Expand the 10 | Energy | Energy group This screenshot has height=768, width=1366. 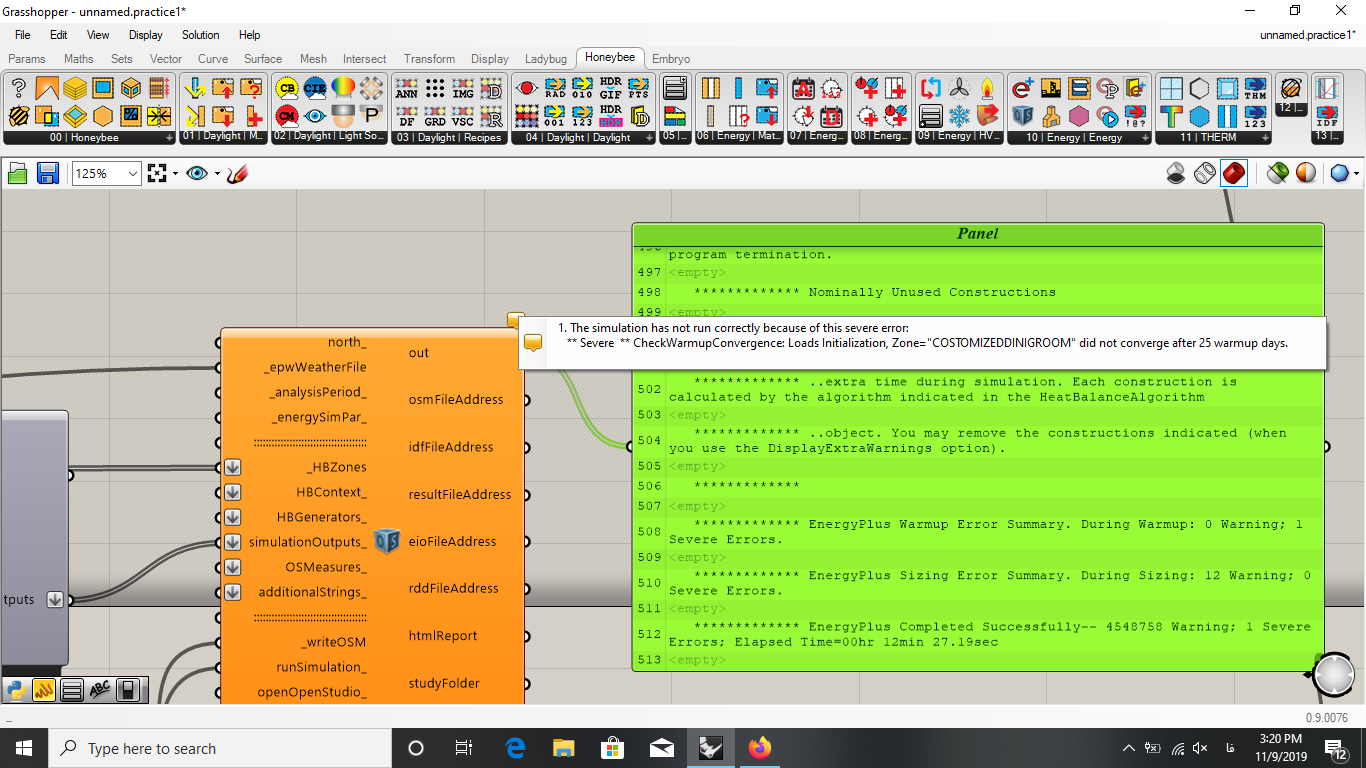point(1145,138)
